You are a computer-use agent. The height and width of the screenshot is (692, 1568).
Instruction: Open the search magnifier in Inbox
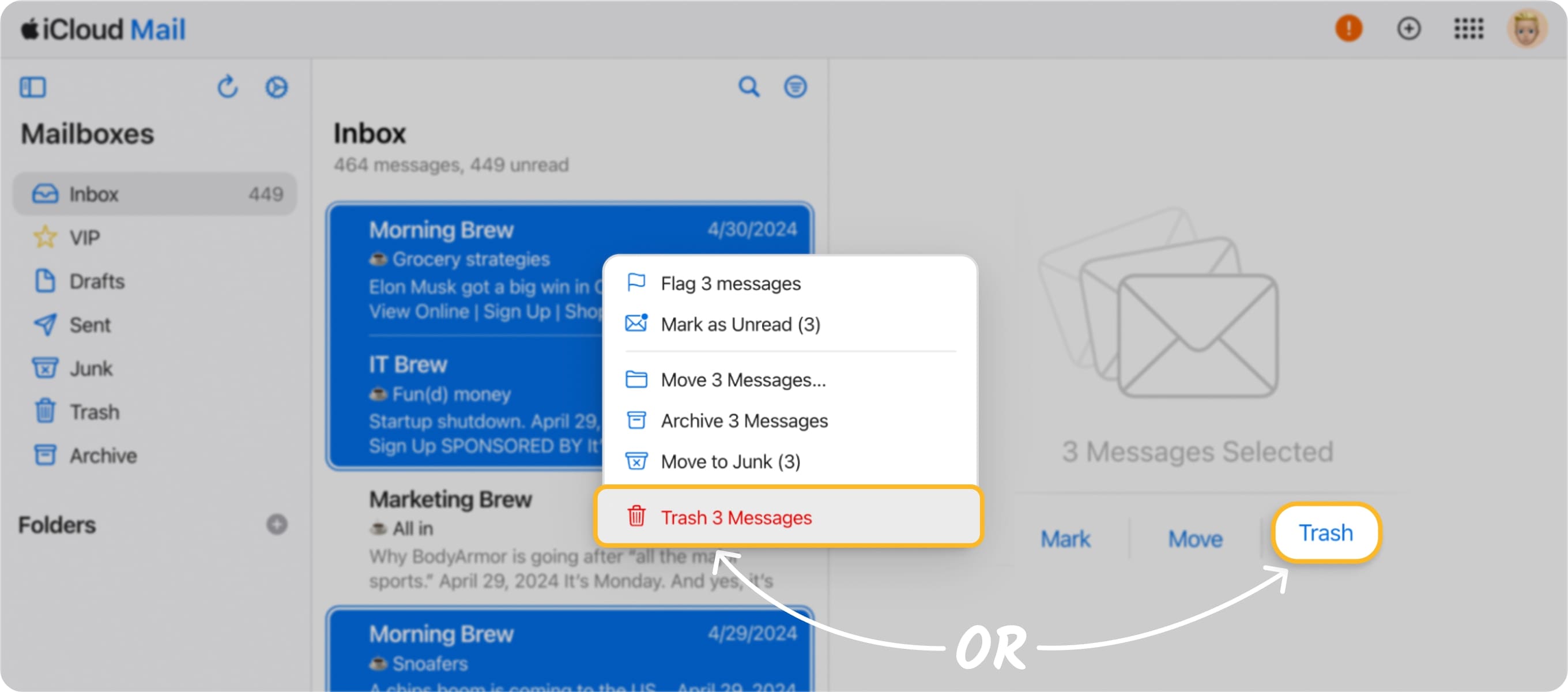tap(749, 86)
